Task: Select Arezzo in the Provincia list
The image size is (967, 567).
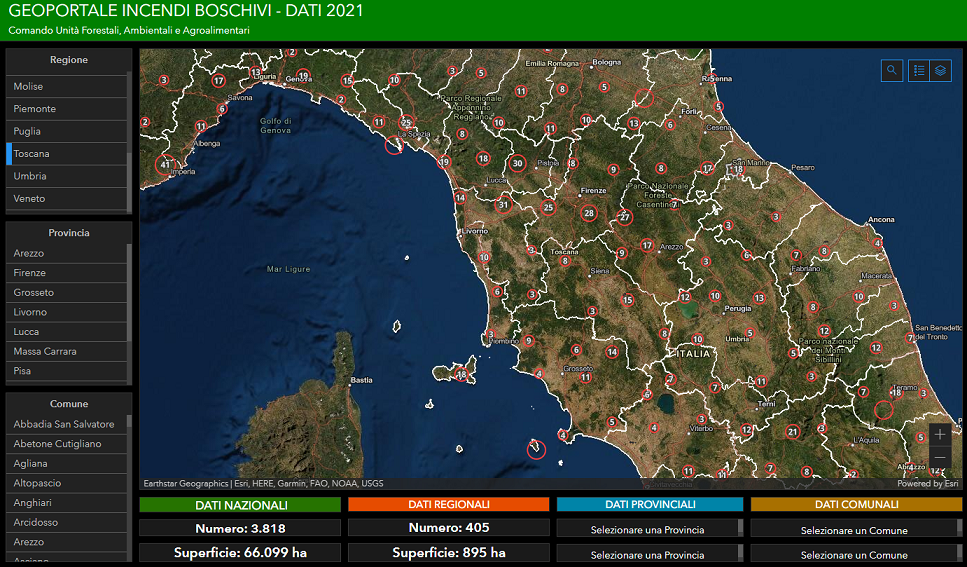Action: [67, 253]
